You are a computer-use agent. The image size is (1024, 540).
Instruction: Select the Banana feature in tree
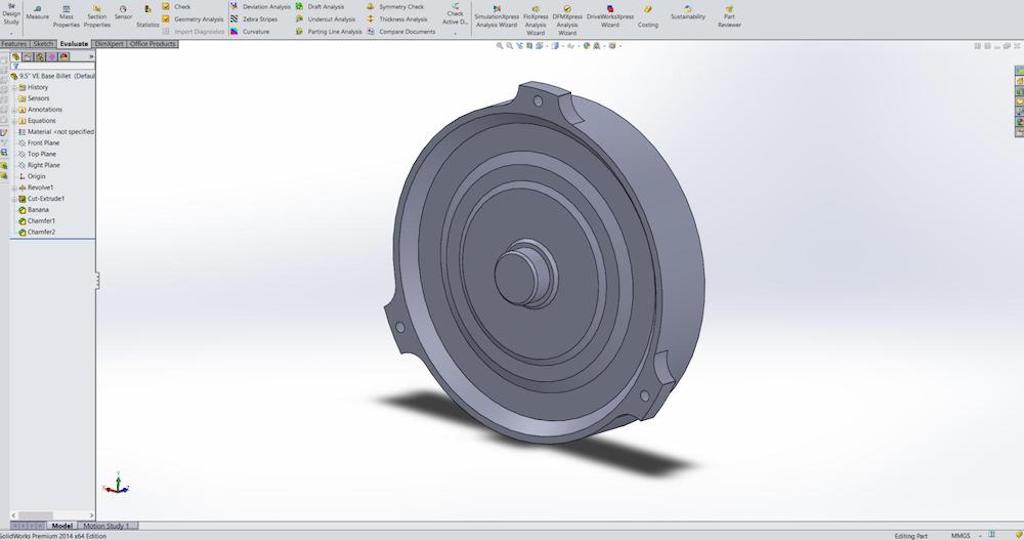[x=39, y=210]
